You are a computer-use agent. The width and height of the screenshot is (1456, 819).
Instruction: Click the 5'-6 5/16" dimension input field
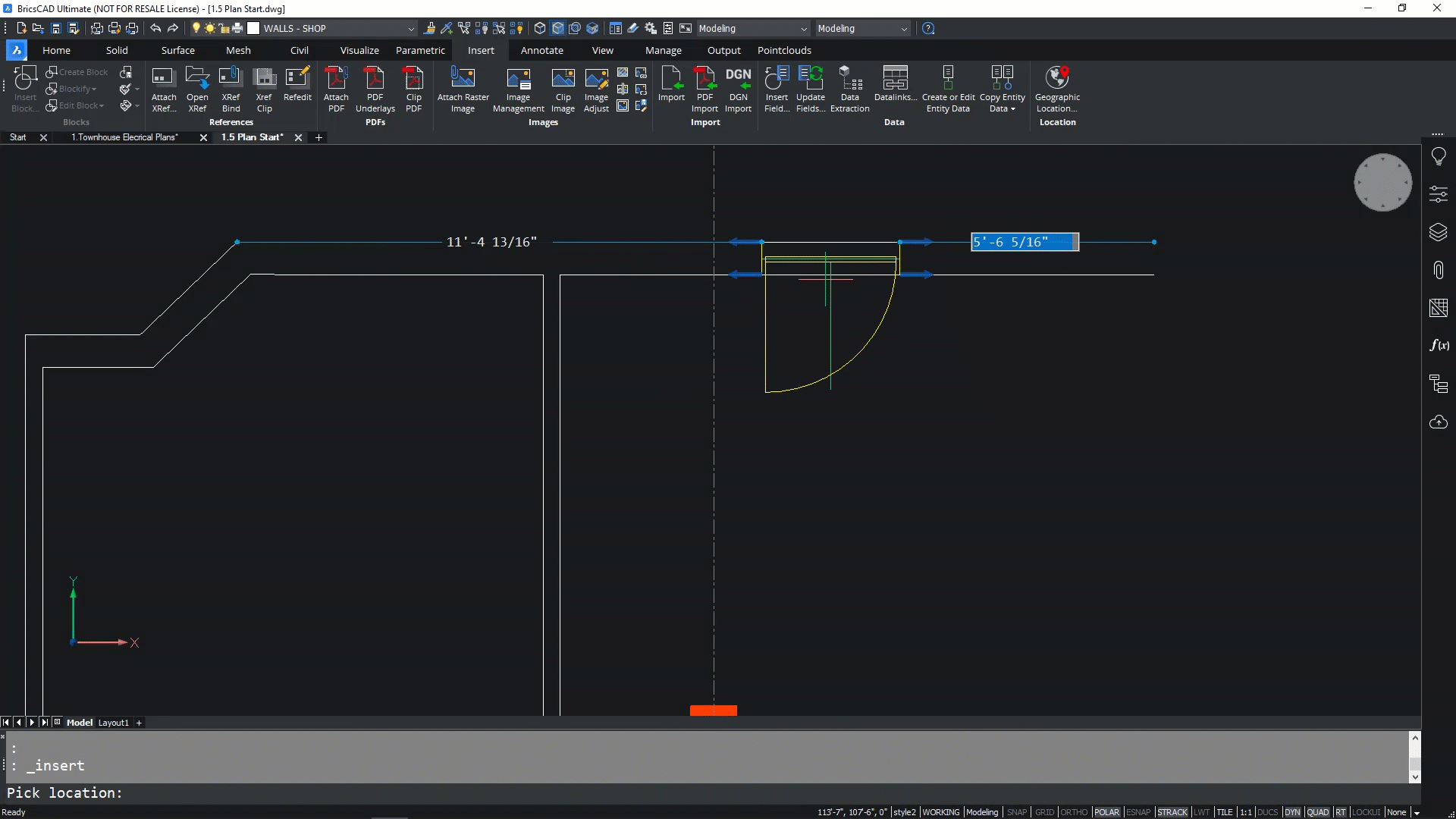(x=1024, y=242)
